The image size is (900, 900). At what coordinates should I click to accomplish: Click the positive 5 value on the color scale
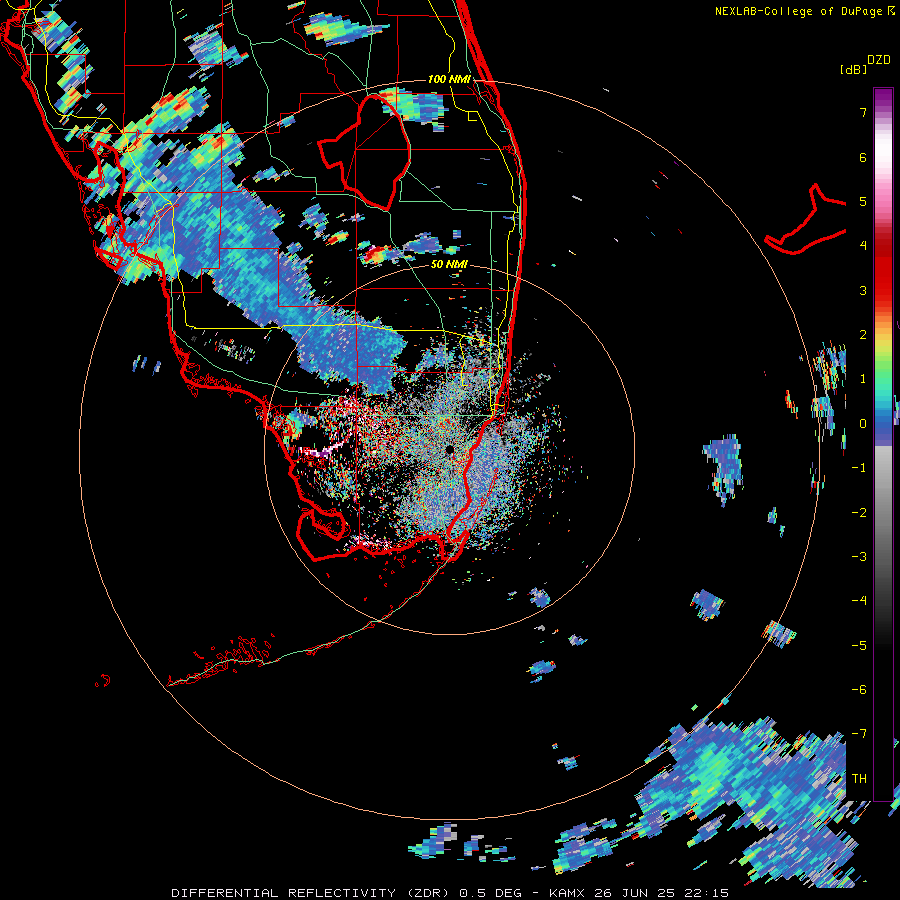863,201
